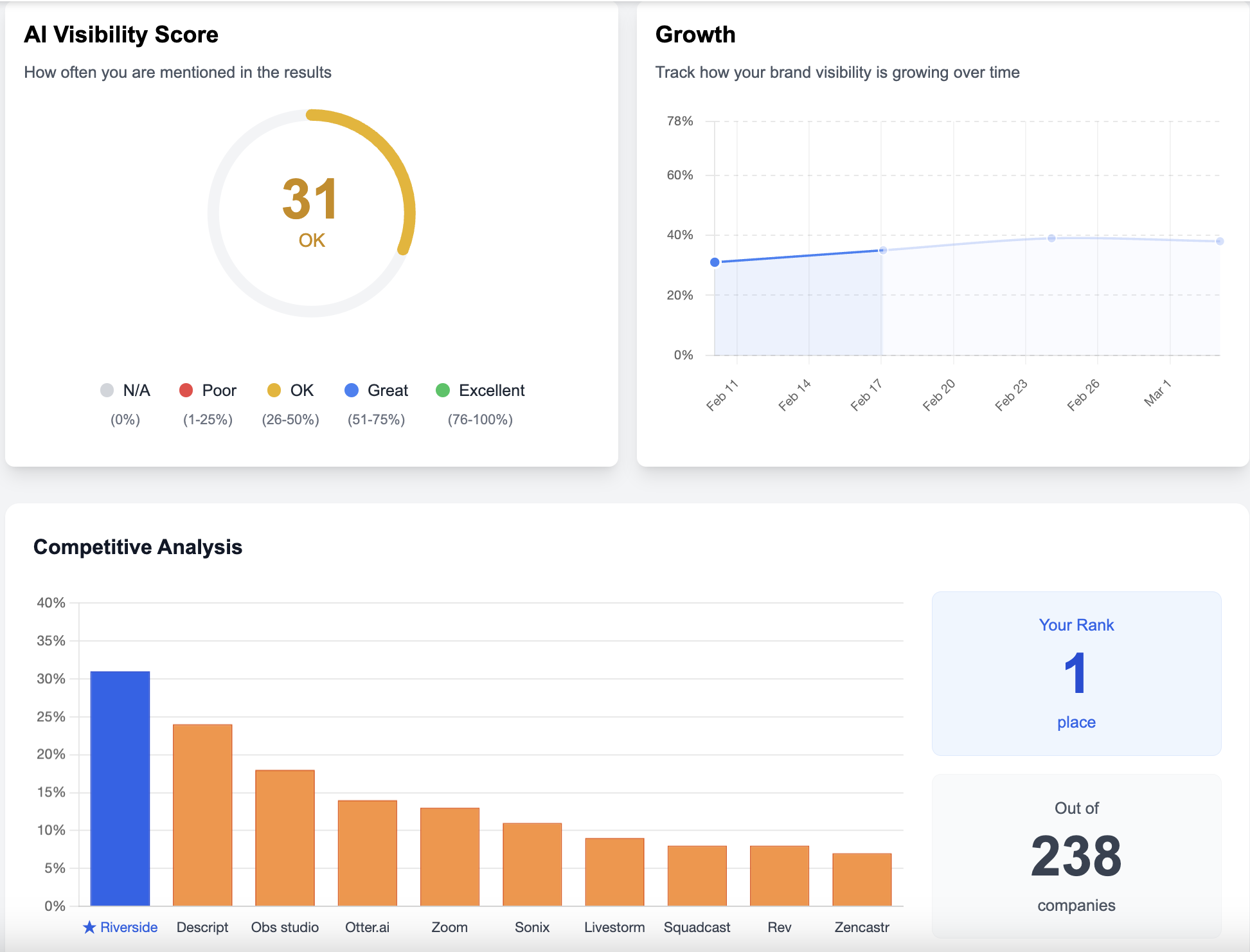The height and width of the screenshot is (952, 1250).
Task: Click the Obs studio bar
Action: [x=285, y=838]
